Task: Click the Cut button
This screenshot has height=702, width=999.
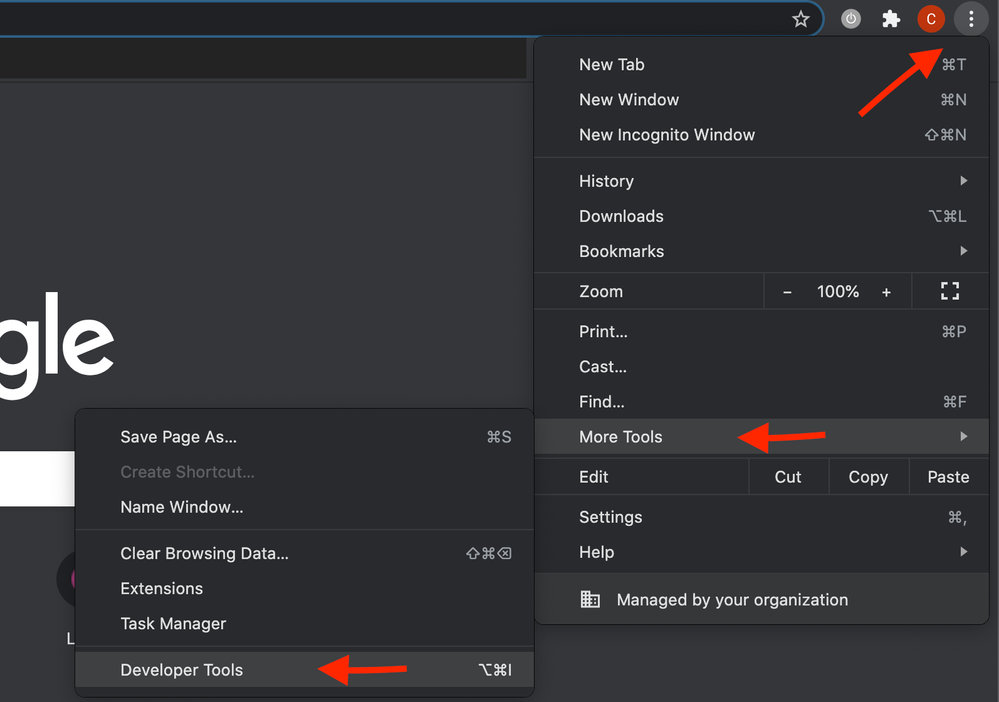Action: click(x=788, y=477)
